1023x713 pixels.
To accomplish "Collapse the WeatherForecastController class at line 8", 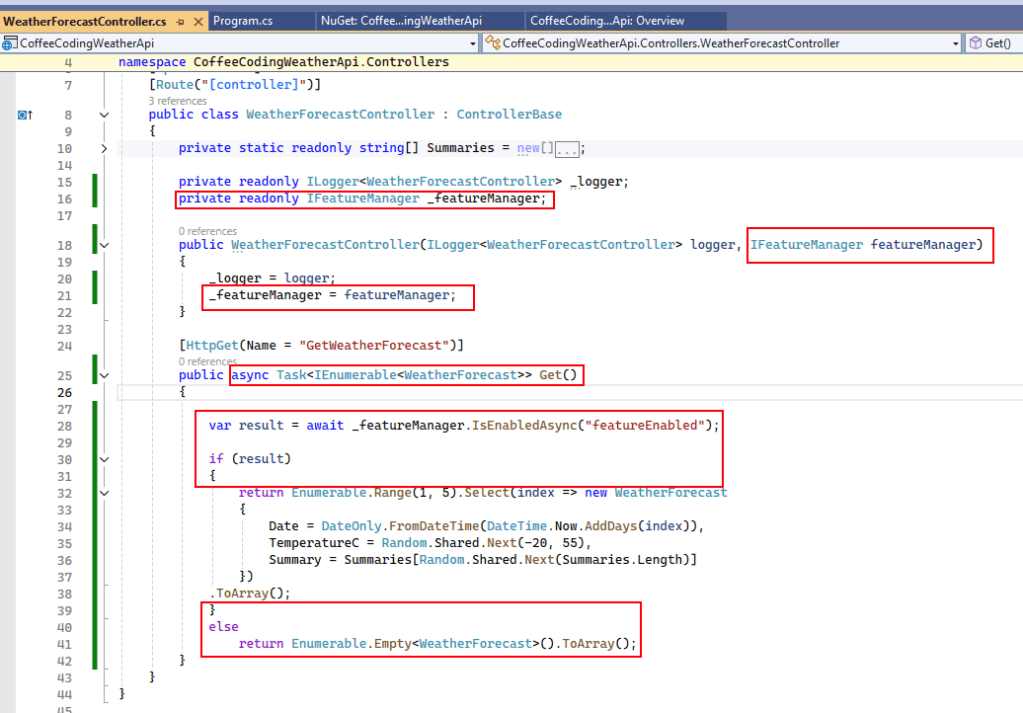I will pyautogui.click(x=104, y=115).
